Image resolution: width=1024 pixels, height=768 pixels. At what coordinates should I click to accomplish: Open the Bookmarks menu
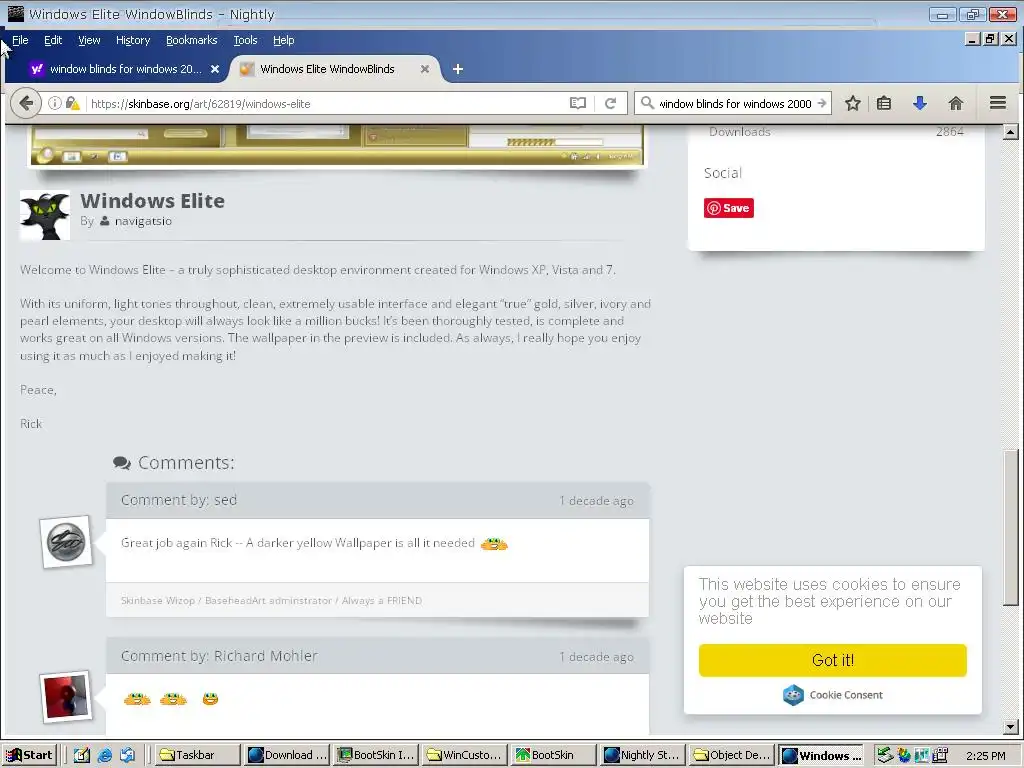[191, 40]
